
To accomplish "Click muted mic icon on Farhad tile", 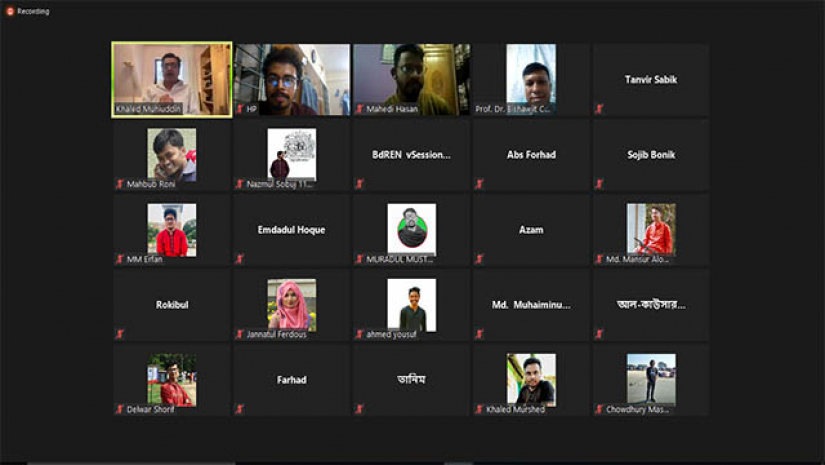I will pyautogui.click(x=239, y=409).
